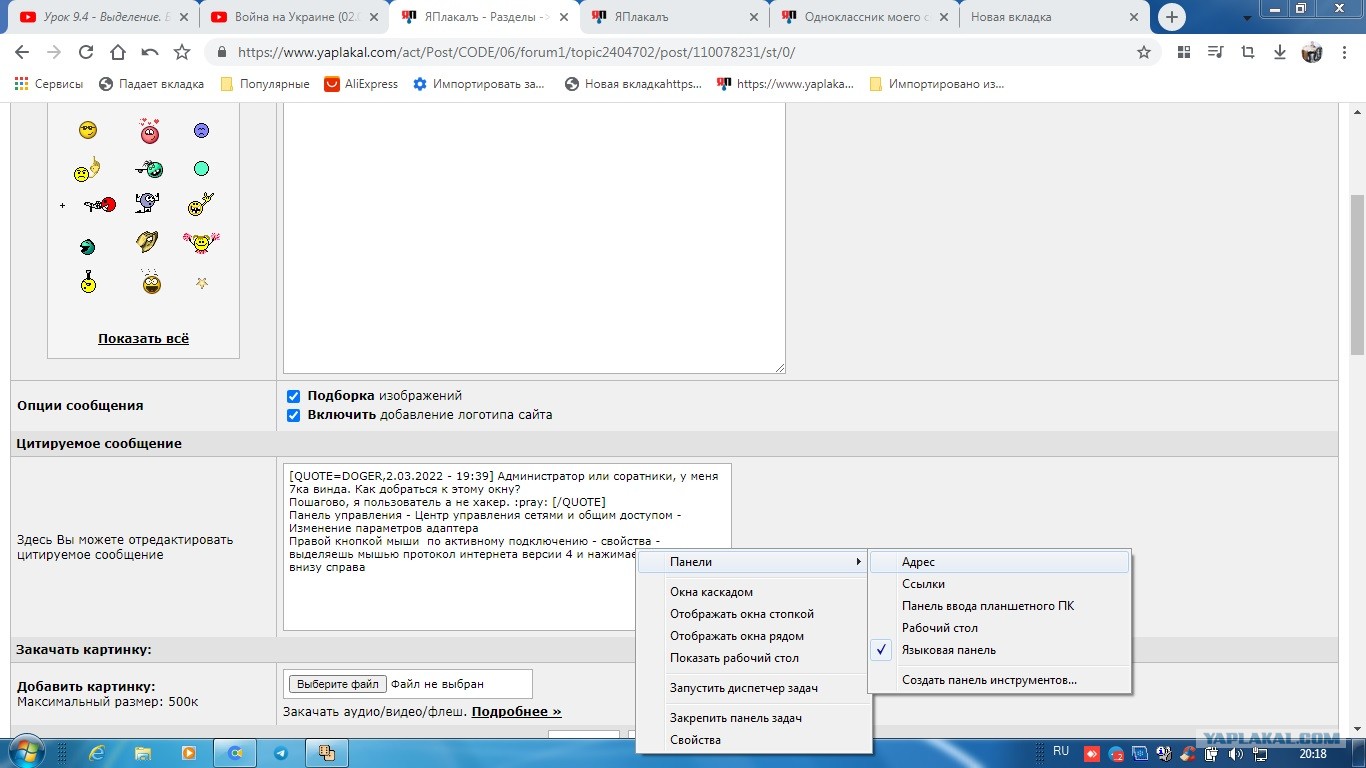Open the browser main menu dots

point(1345,52)
